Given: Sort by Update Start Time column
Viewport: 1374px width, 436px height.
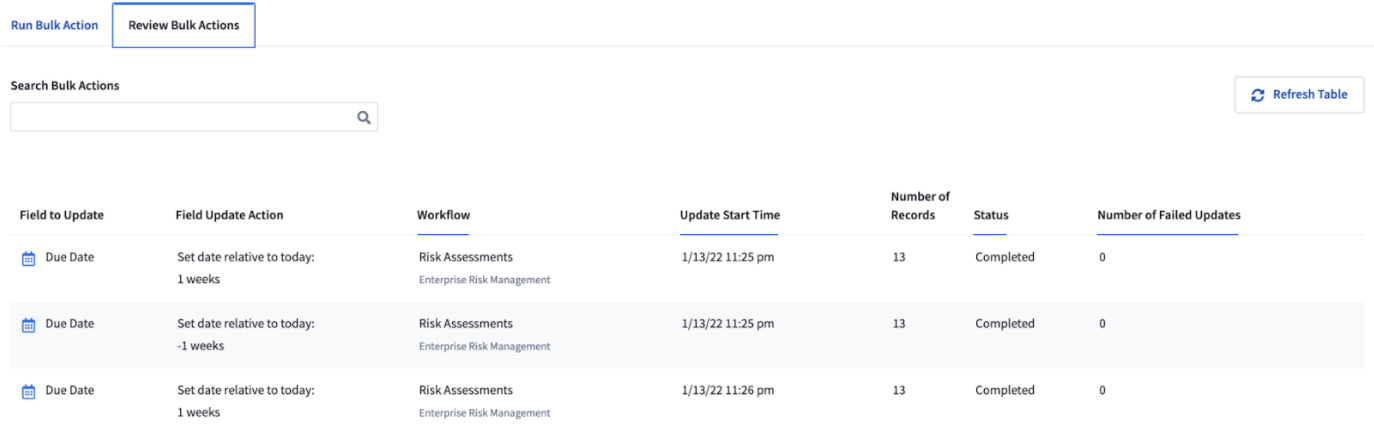Looking at the screenshot, I should pos(730,215).
